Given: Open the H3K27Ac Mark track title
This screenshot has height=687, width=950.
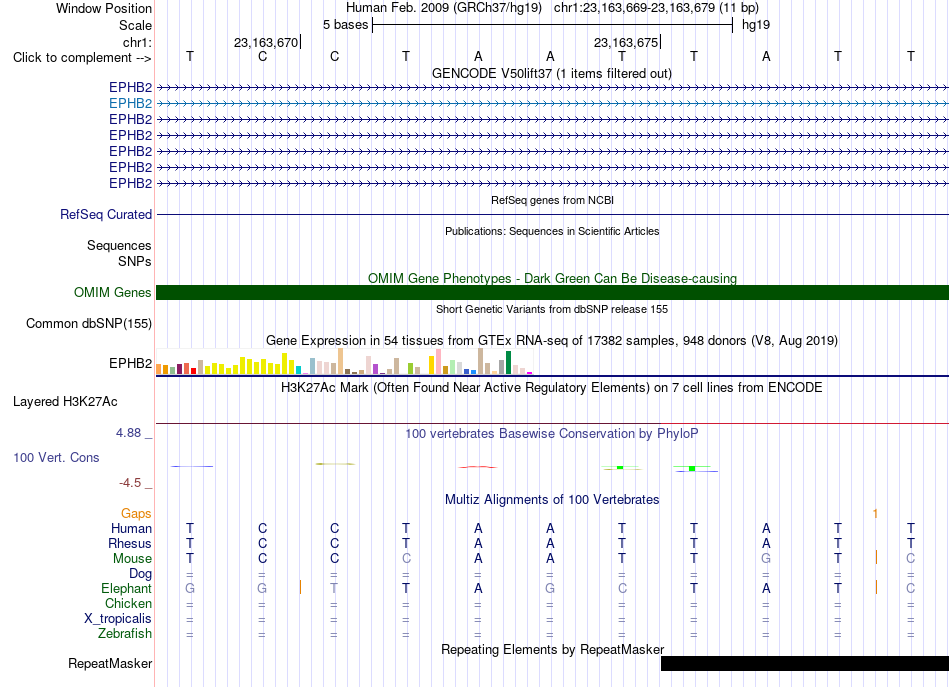Looking at the screenshot, I should (552, 388).
